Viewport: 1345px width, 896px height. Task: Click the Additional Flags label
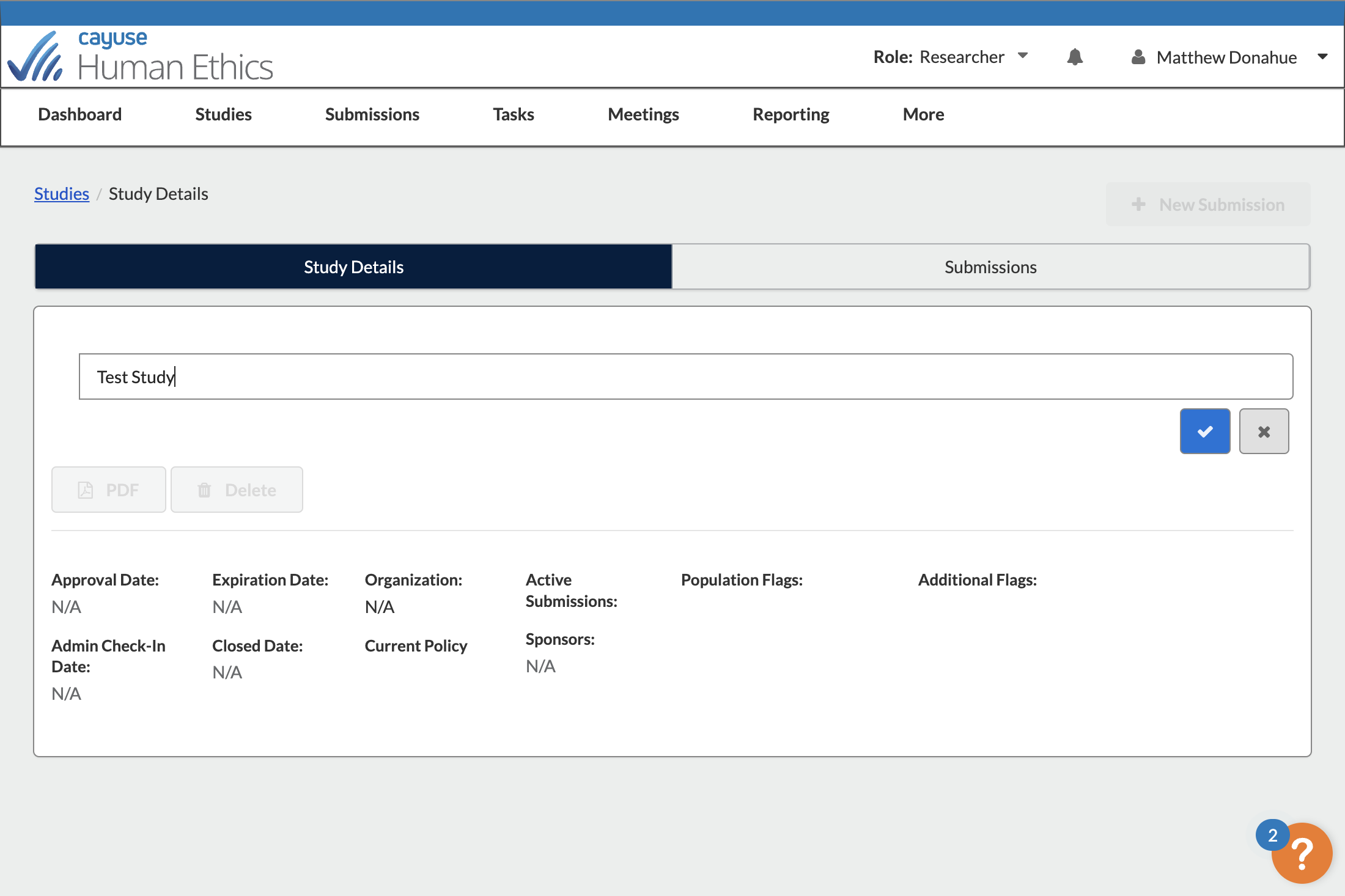pyautogui.click(x=977, y=579)
